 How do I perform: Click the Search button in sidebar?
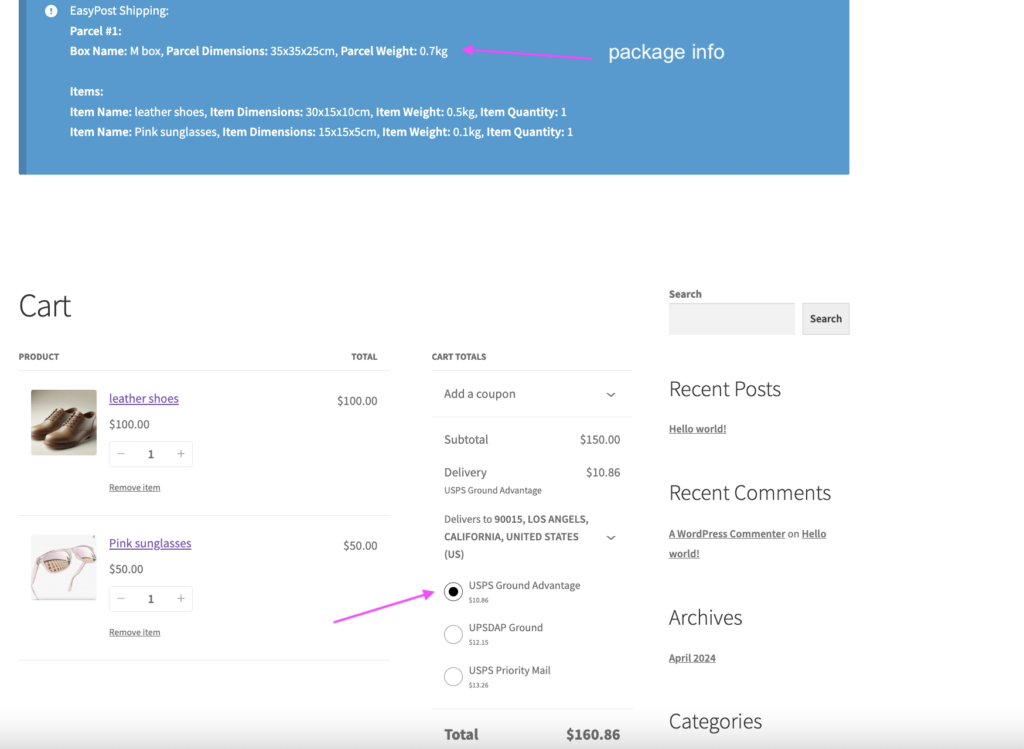coord(825,319)
